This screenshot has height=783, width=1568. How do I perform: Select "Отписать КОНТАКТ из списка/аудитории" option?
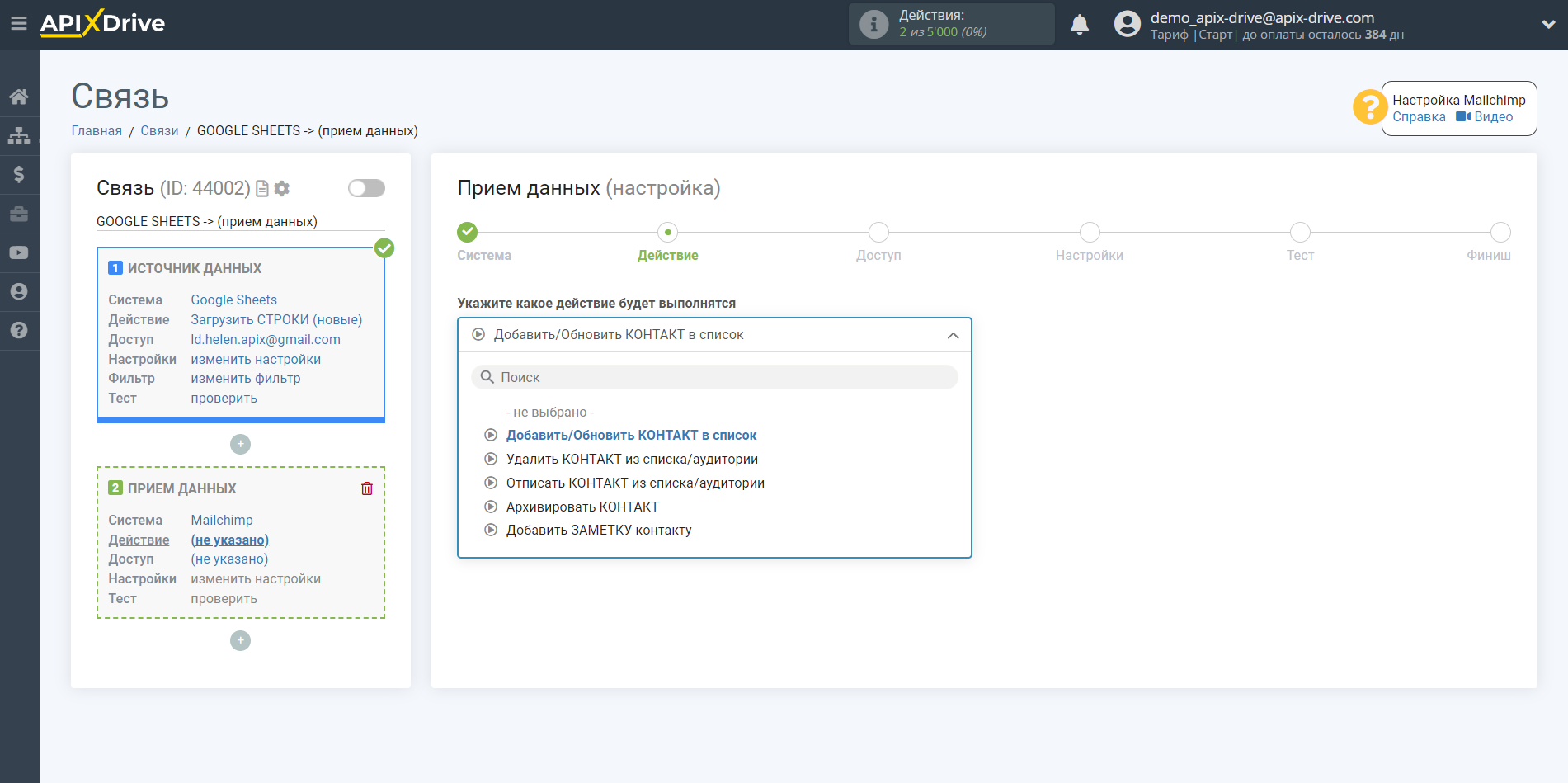(635, 483)
